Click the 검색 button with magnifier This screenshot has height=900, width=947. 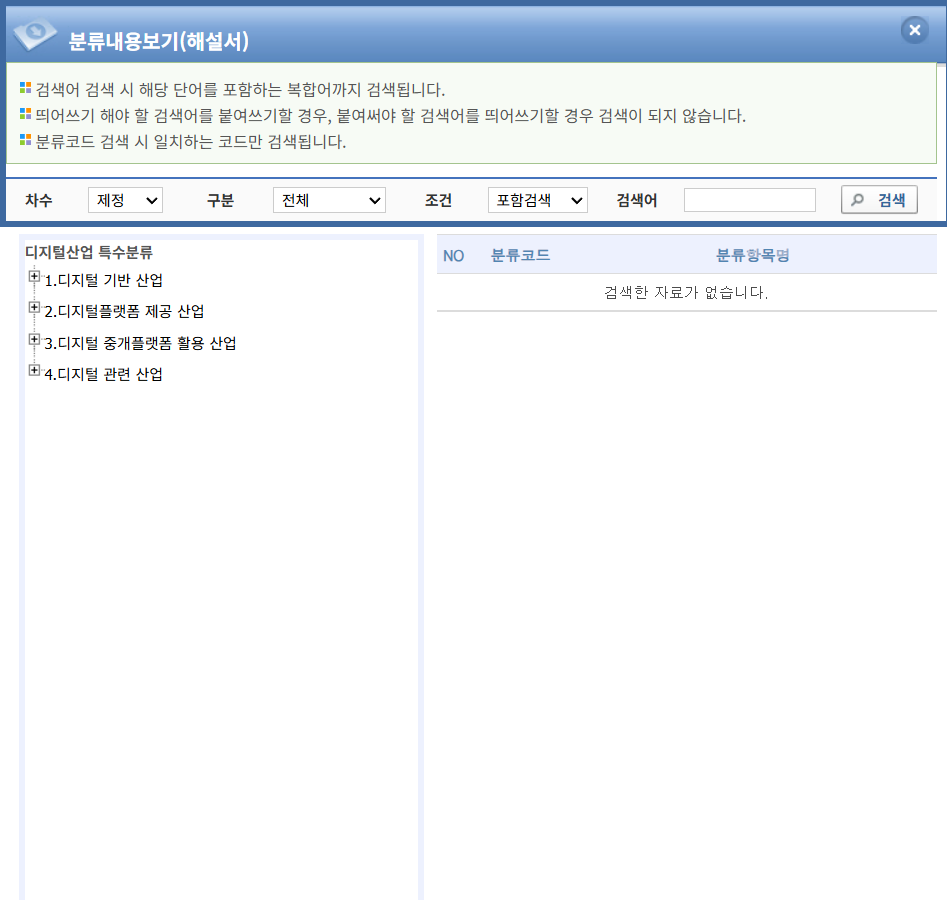coord(879,200)
